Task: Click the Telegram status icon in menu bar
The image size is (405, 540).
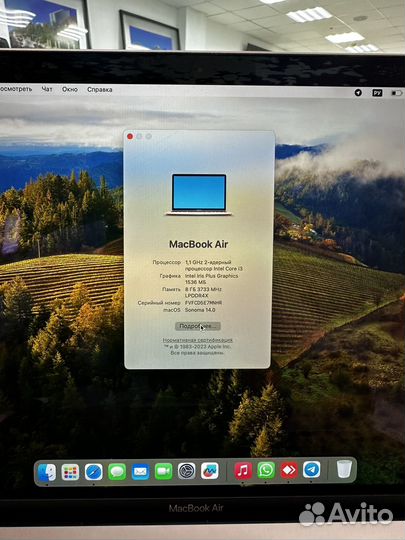Action: pos(358,93)
